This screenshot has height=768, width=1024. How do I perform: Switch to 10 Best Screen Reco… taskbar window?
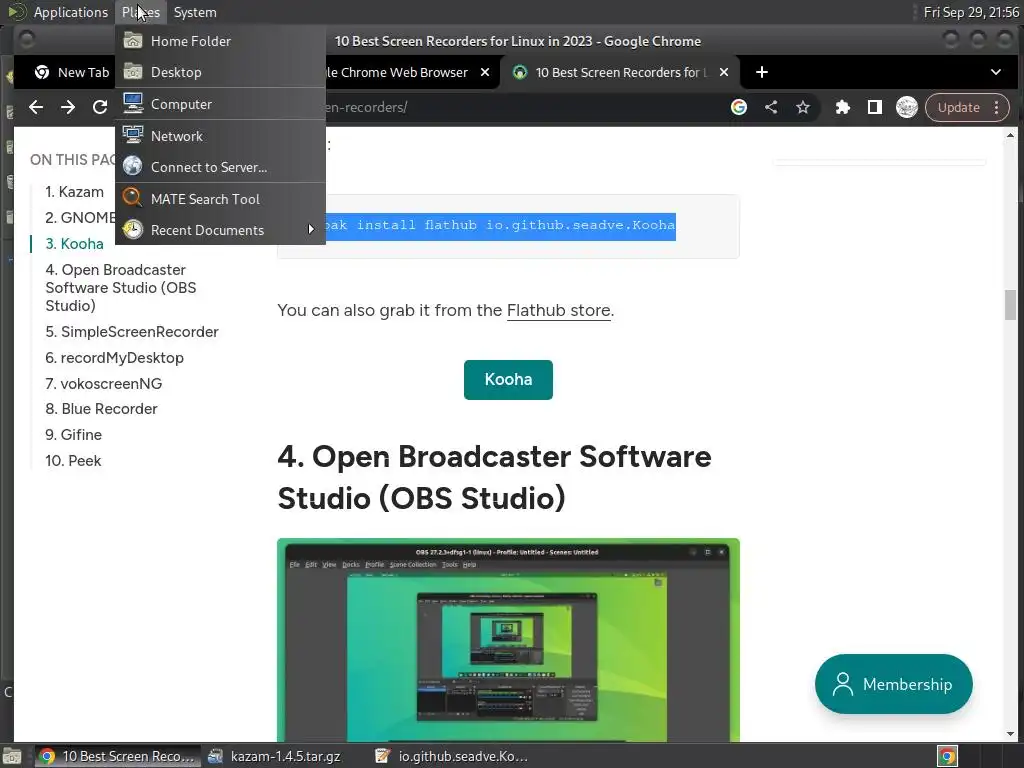[x=118, y=756]
